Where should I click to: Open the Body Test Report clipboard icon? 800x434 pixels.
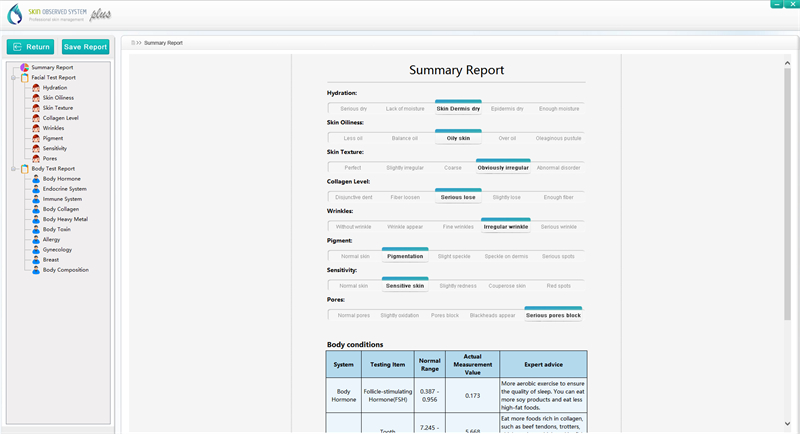coord(24,169)
